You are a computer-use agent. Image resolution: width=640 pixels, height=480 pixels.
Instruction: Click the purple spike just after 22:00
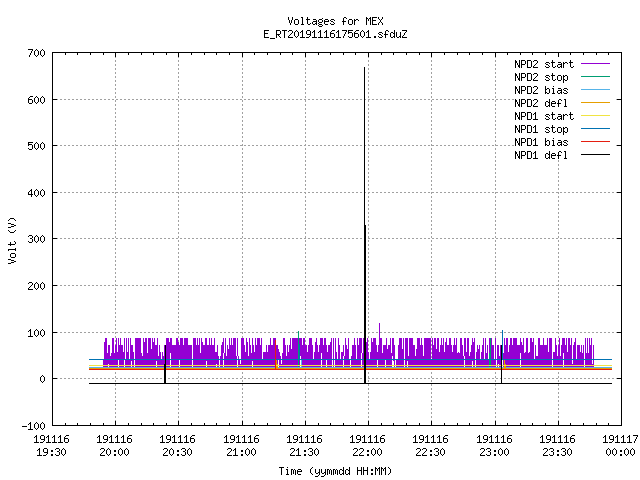click(x=380, y=331)
